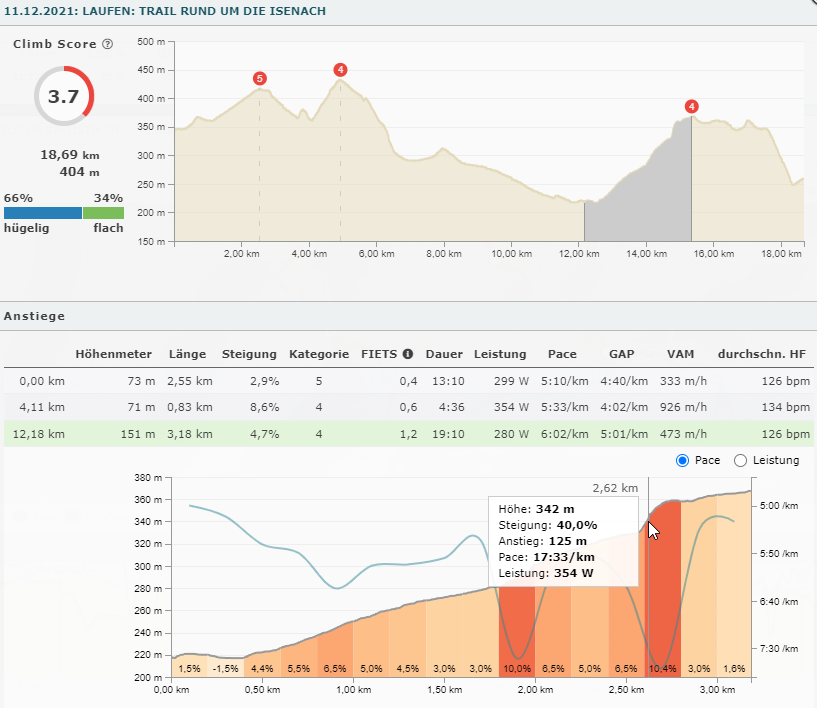Click the category 4 marker near 15 km

[691, 107]
